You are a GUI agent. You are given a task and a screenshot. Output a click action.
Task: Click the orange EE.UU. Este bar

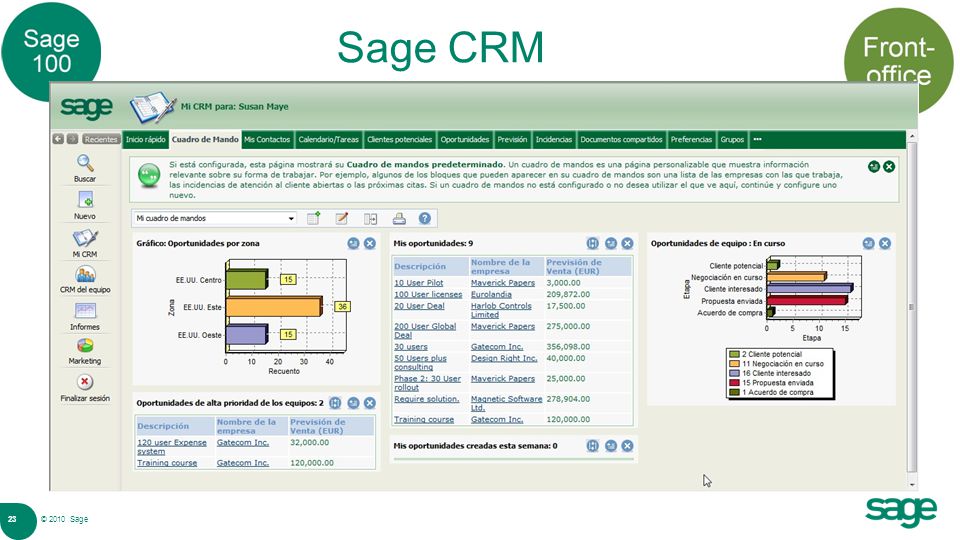point(274,306)
